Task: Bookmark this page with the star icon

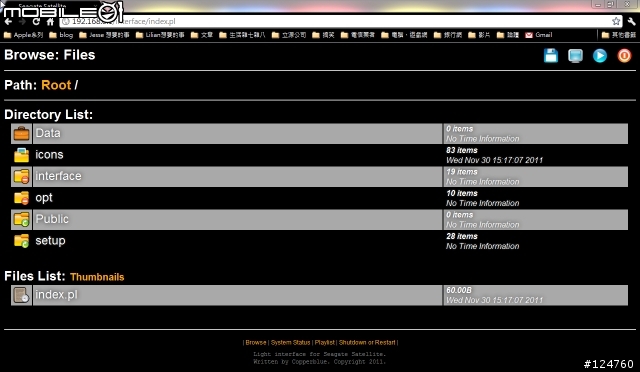Action: [x=616, y=21]
